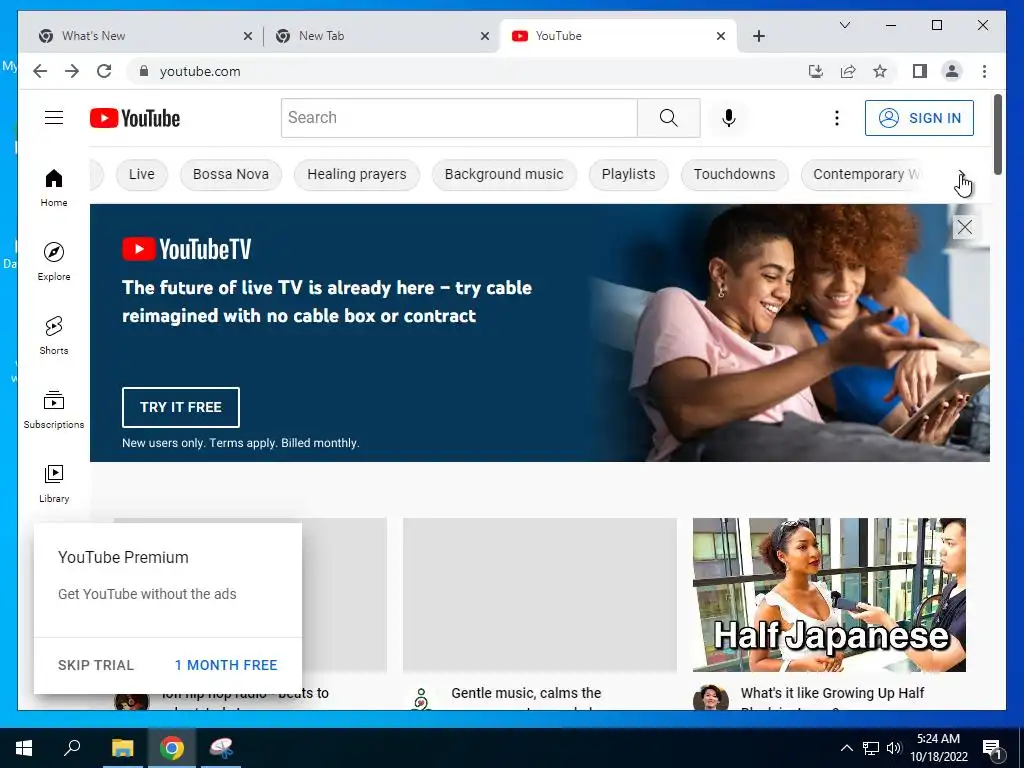Filter by the Background music chip

pos(504,174)
